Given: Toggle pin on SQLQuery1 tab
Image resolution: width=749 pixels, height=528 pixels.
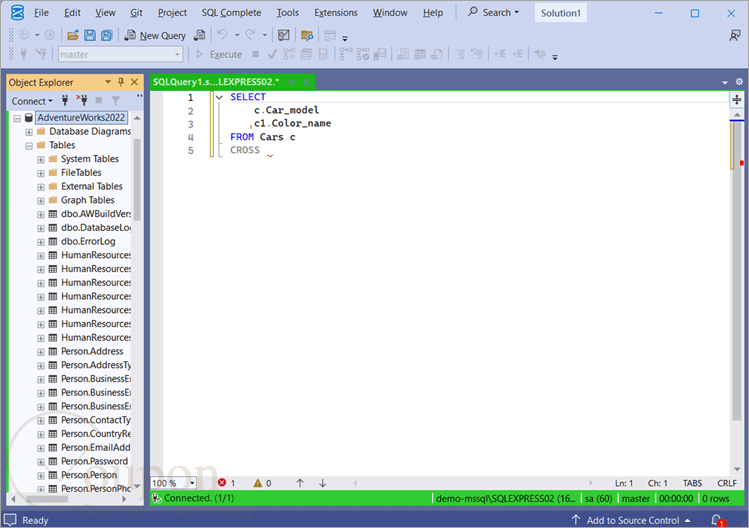Looking at the screenshot, I should [292, 82].
